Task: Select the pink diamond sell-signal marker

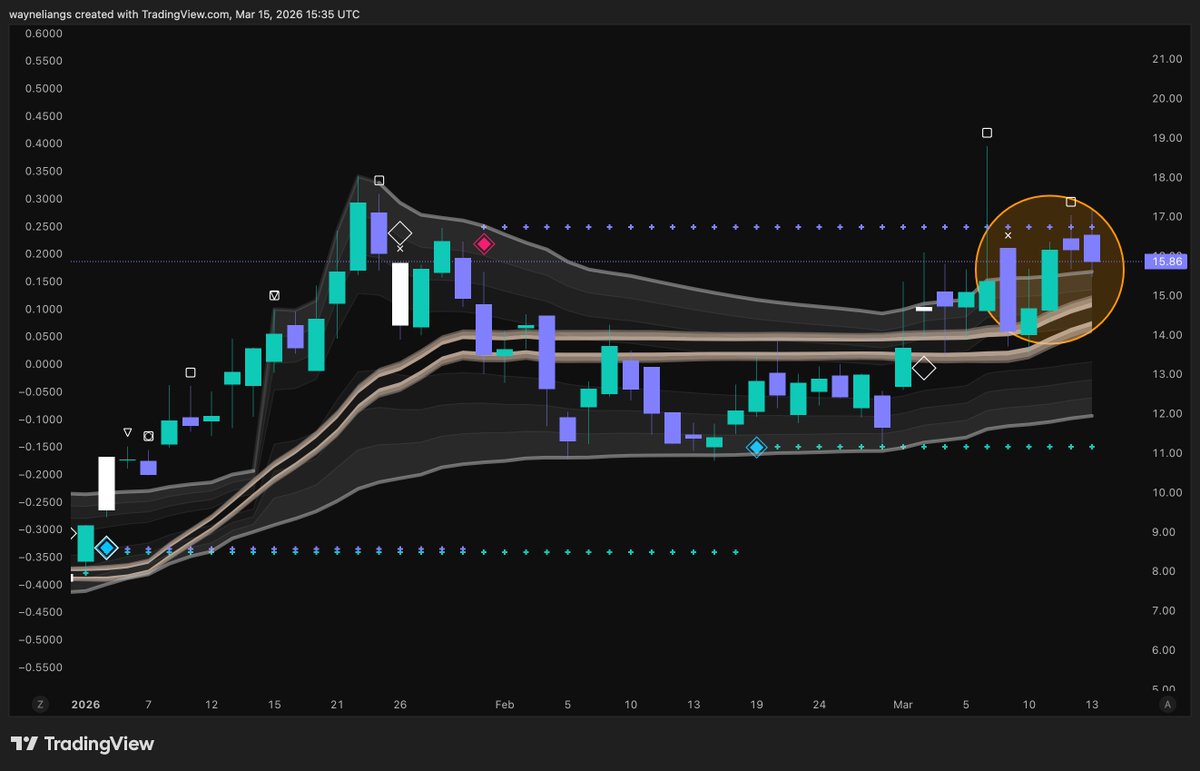Action: point(484,243)
